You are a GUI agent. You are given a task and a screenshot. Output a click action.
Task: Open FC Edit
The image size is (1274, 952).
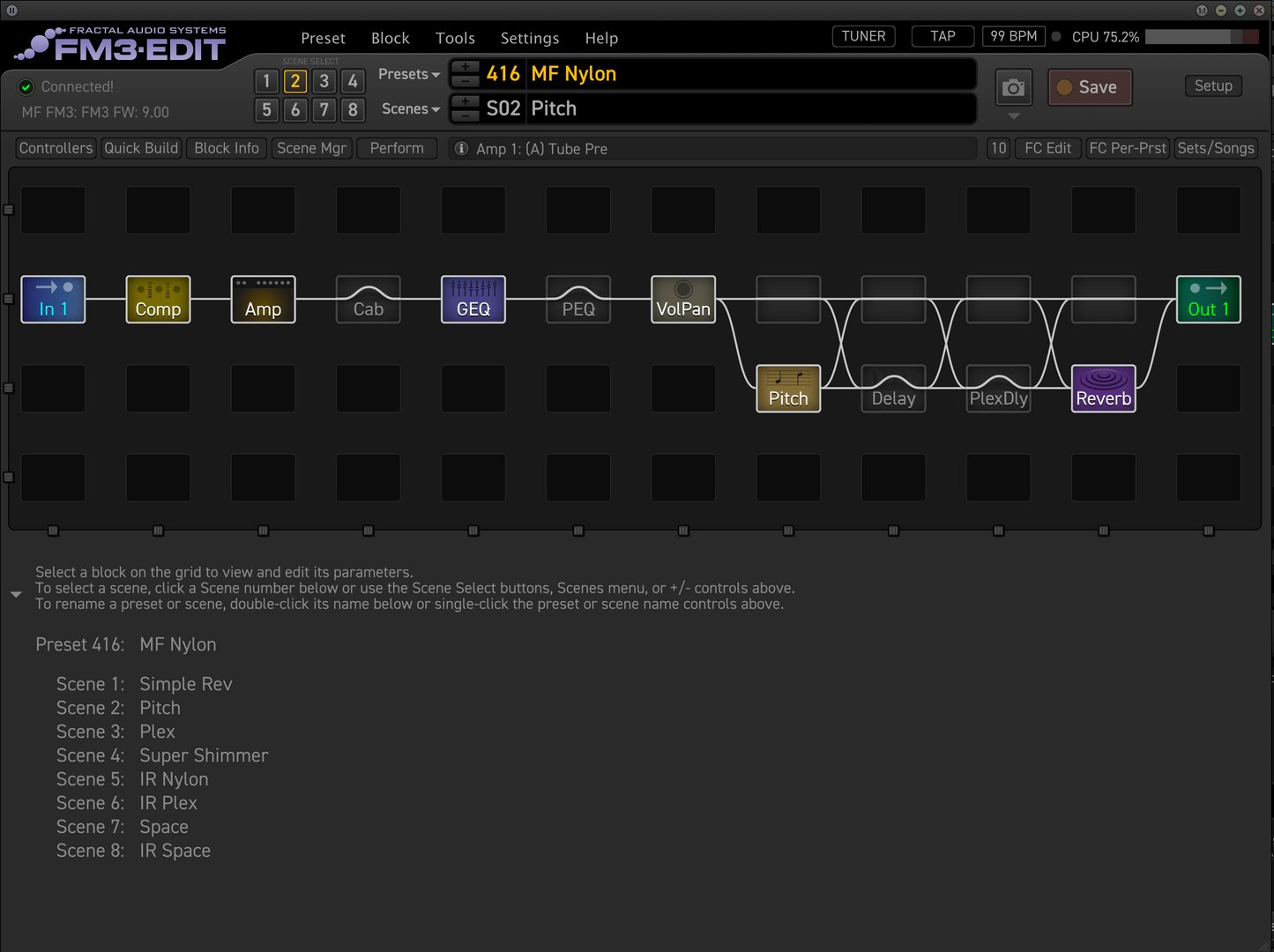(1047, 148)
